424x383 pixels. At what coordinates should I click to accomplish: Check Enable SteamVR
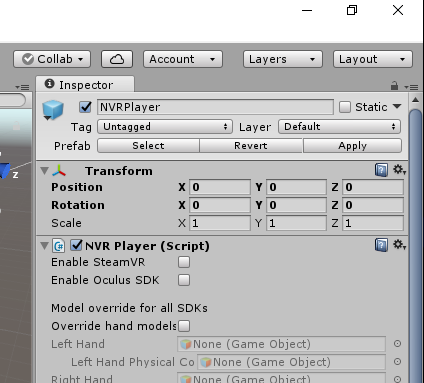pyautogui.click(x=184, y=262)
